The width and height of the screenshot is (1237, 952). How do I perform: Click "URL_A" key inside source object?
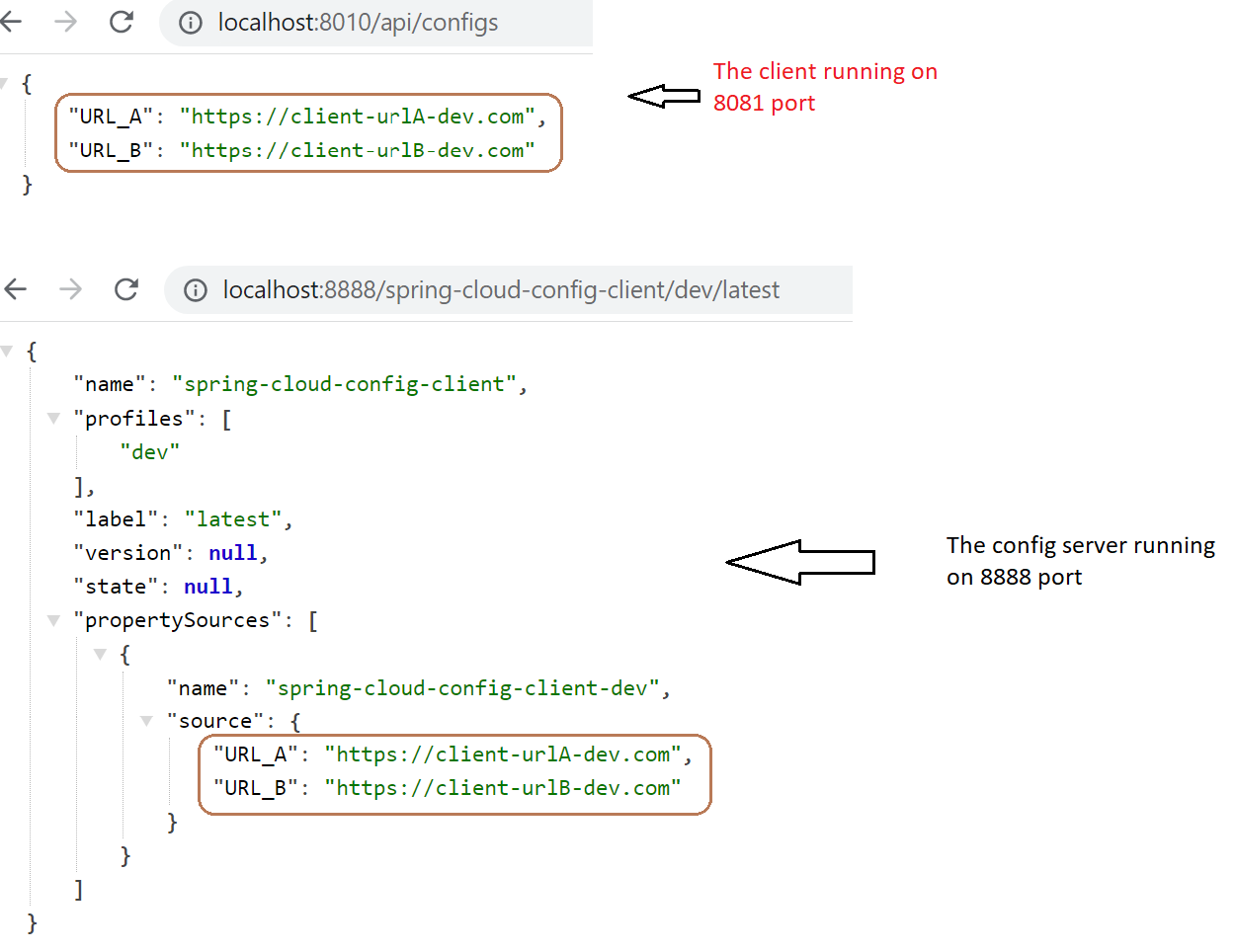255,754
